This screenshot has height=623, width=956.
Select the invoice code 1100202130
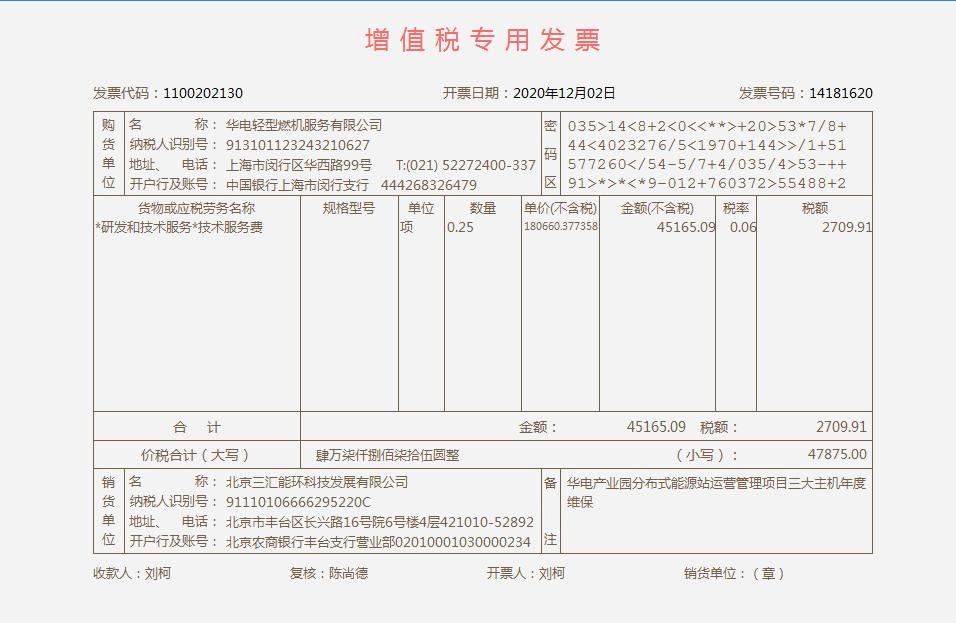202,93
